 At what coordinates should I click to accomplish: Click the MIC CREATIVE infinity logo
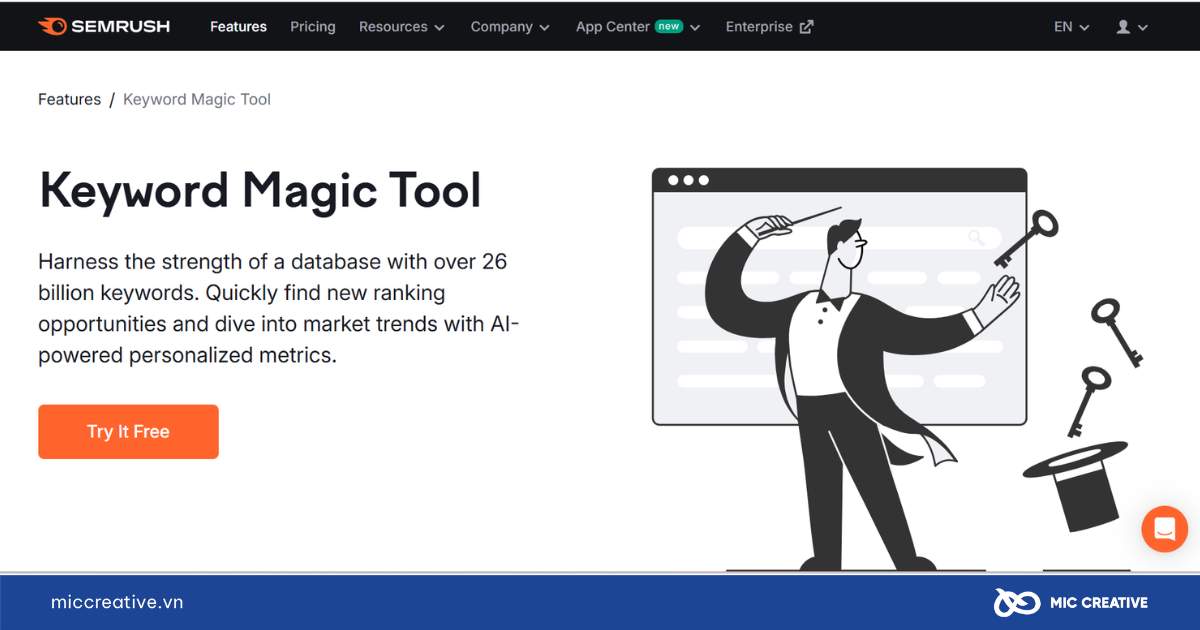click(1016, 602)
